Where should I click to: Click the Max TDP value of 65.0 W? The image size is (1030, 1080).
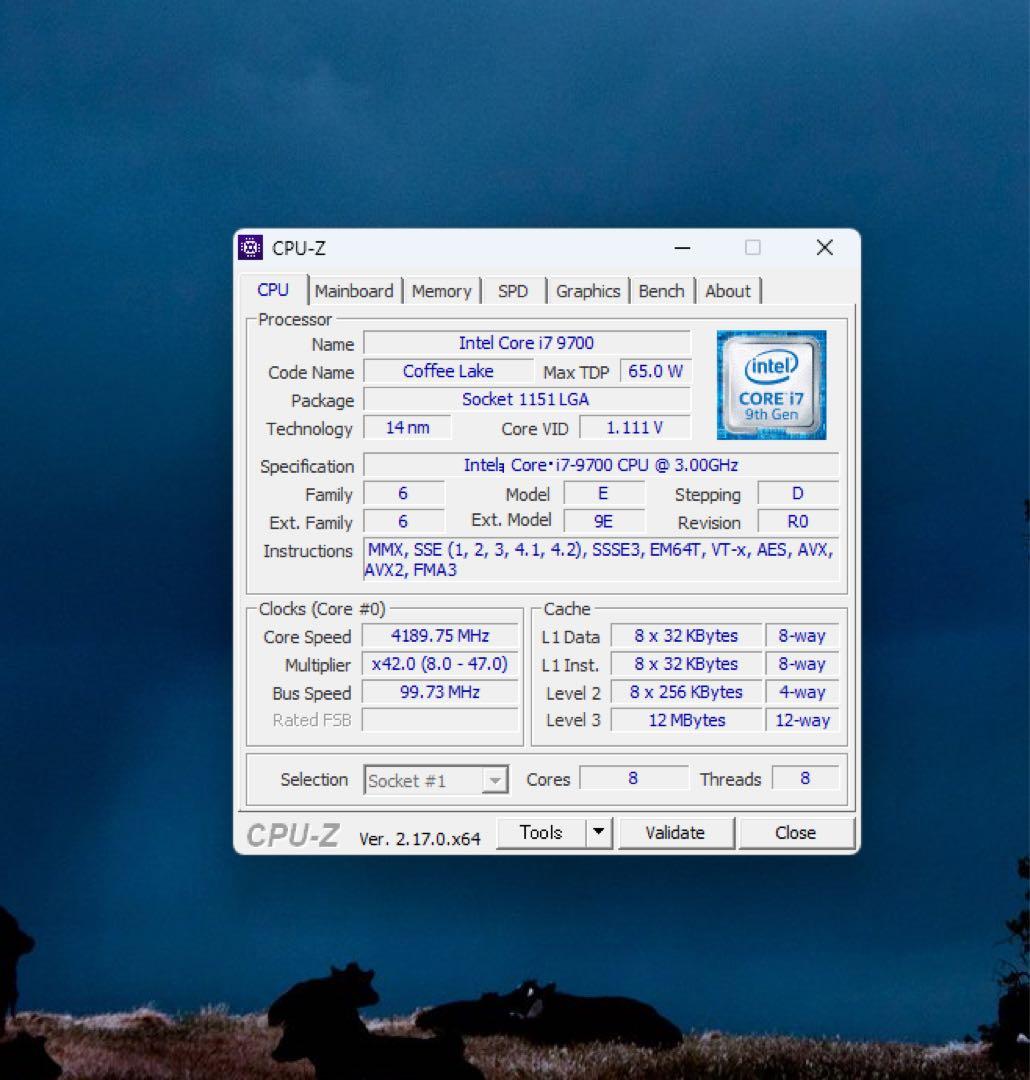(x=655, y=371)
